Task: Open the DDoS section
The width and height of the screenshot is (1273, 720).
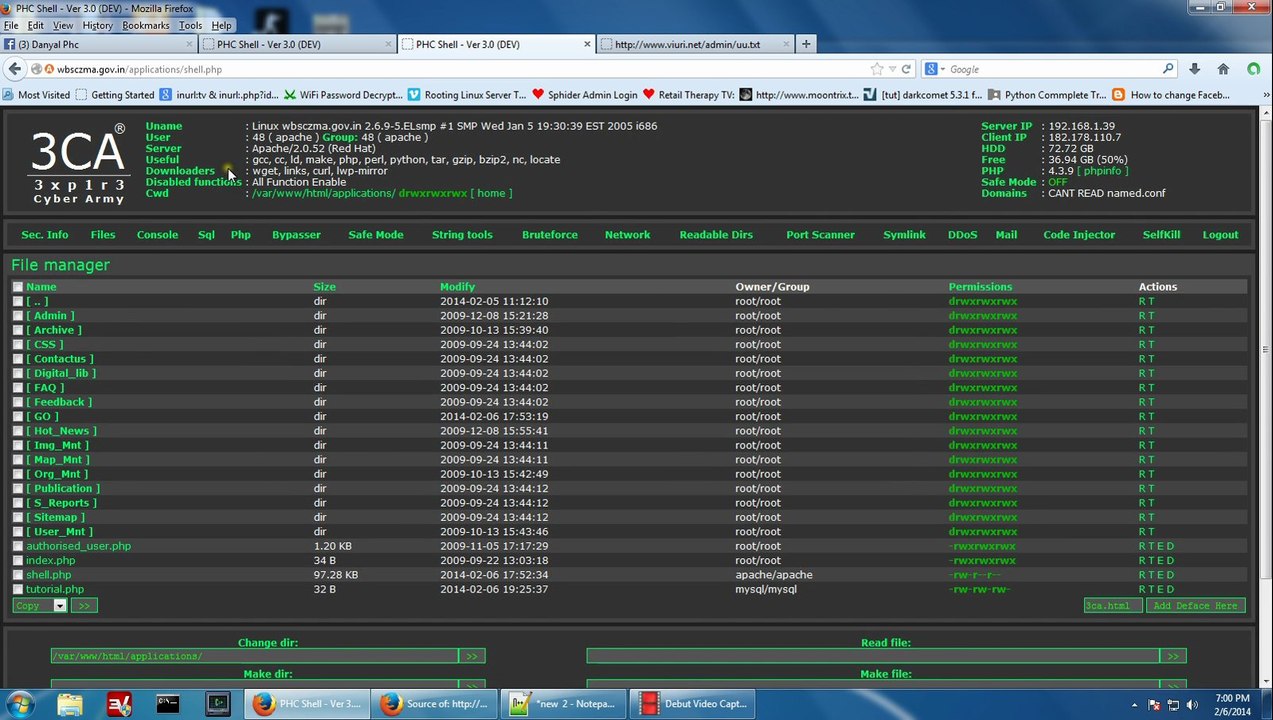Action: [962, 235]
